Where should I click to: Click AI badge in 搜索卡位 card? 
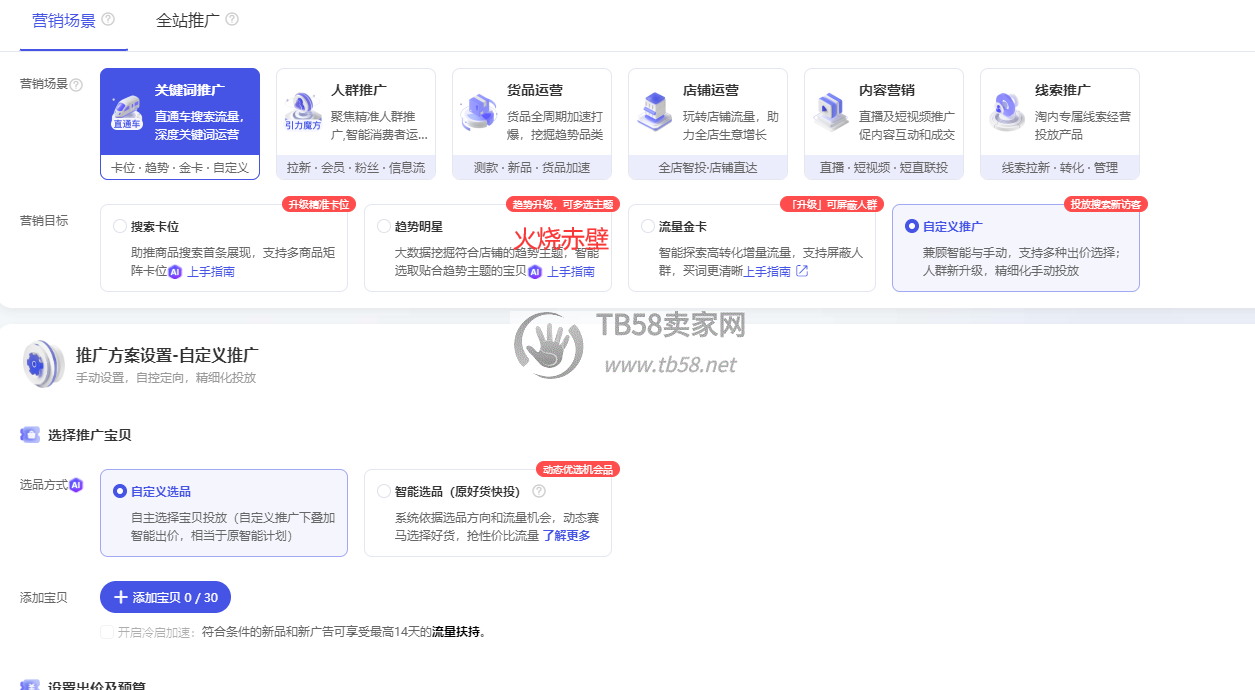click(175, 272)
